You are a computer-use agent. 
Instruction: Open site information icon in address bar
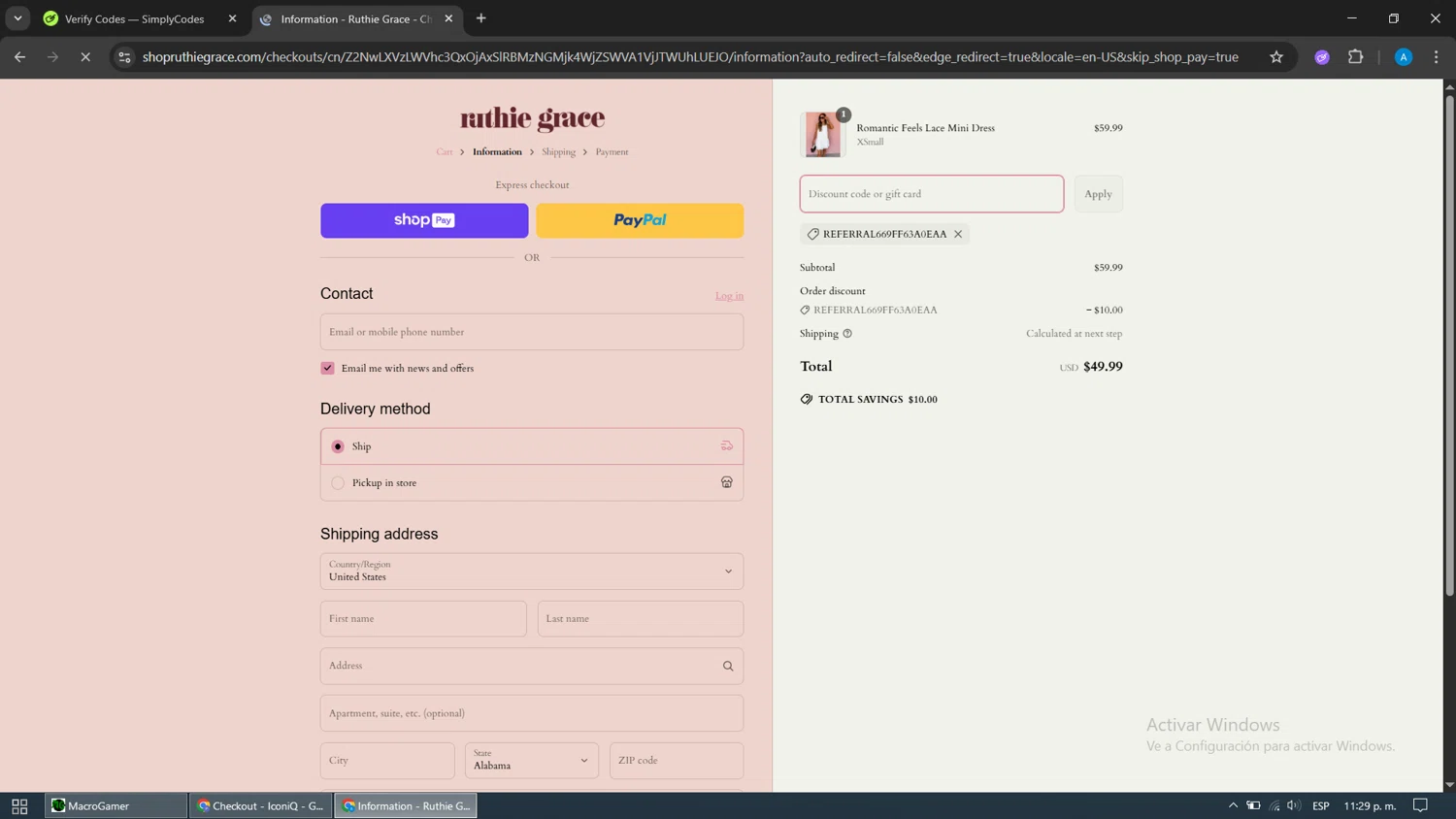click(x=124, y=57)
